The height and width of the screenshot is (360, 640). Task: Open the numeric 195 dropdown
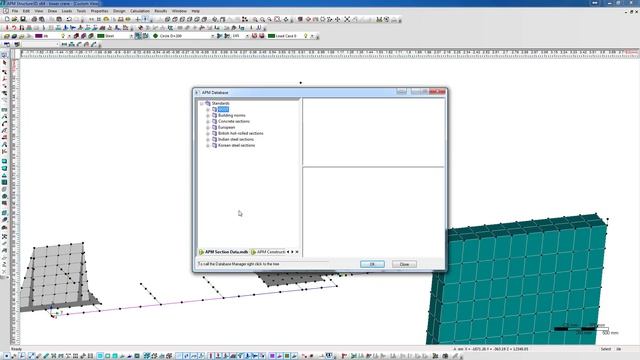pos(247,36)
